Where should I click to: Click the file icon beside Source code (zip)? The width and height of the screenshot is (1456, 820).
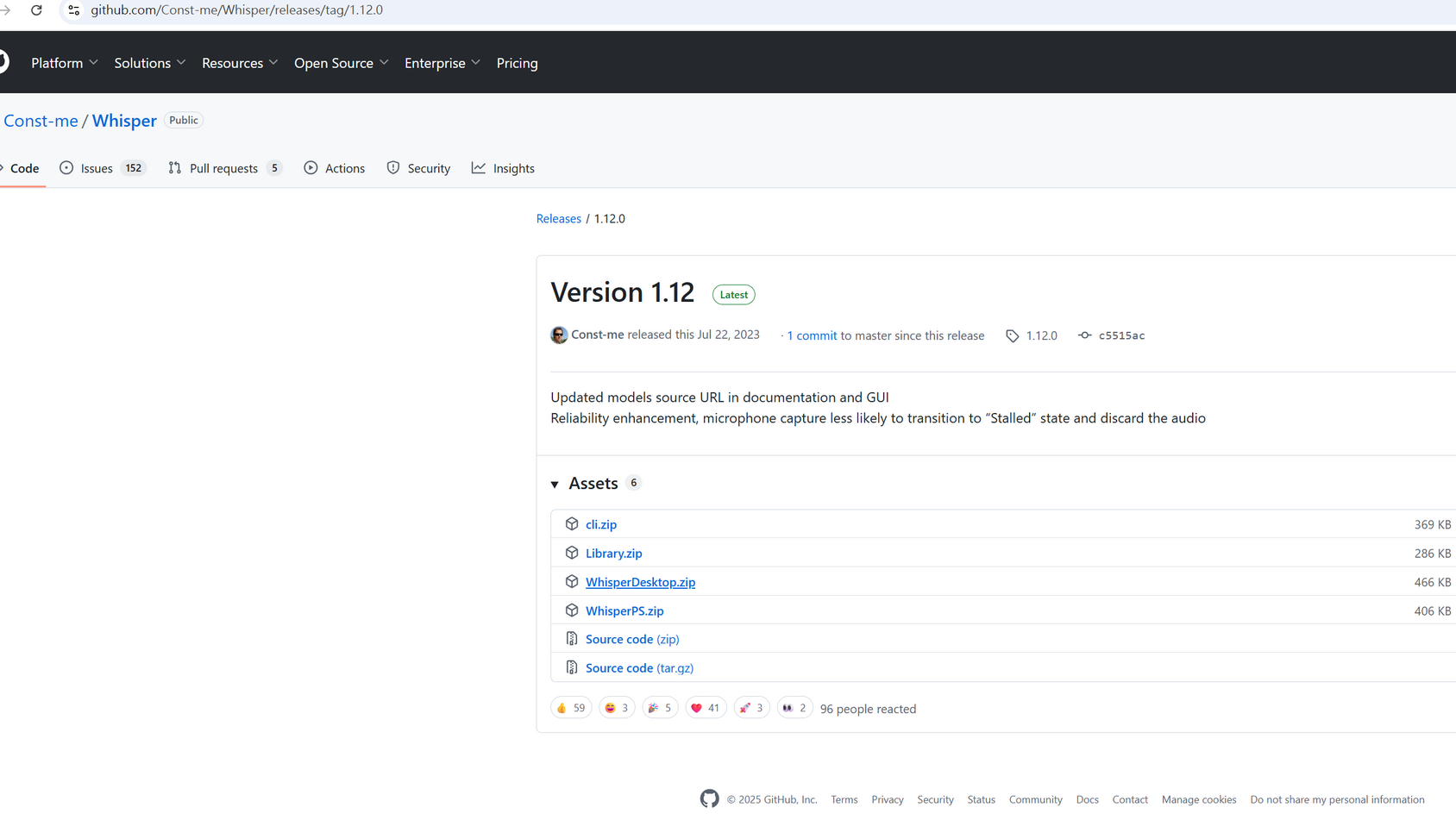571,639
